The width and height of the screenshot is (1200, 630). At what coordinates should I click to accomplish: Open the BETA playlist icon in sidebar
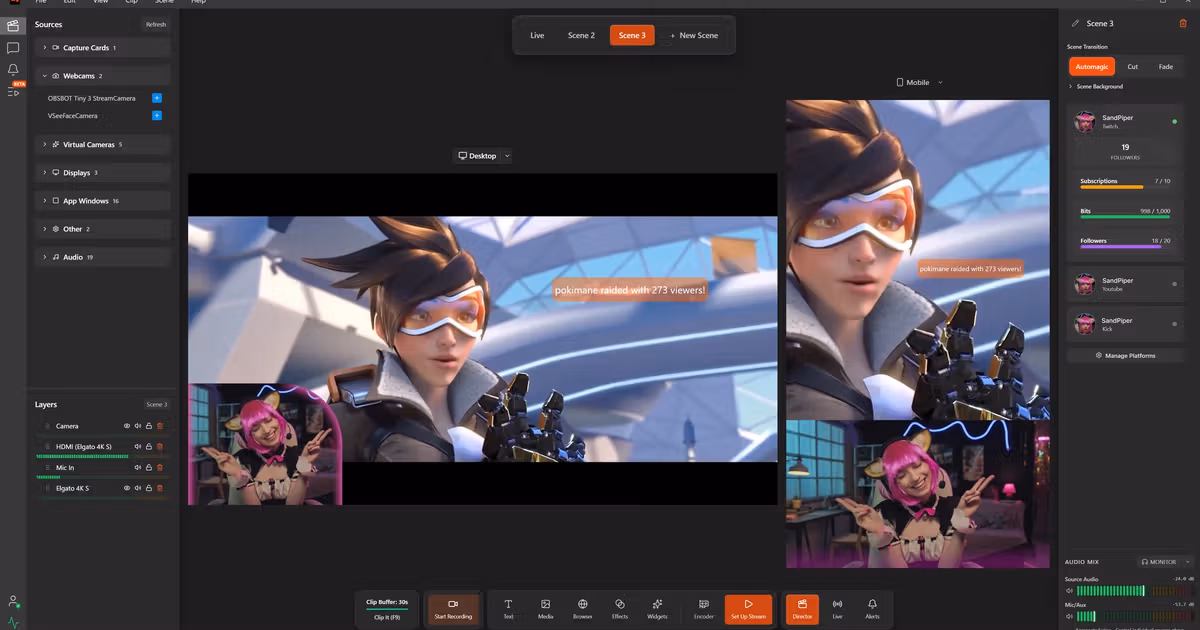[13, 91]
